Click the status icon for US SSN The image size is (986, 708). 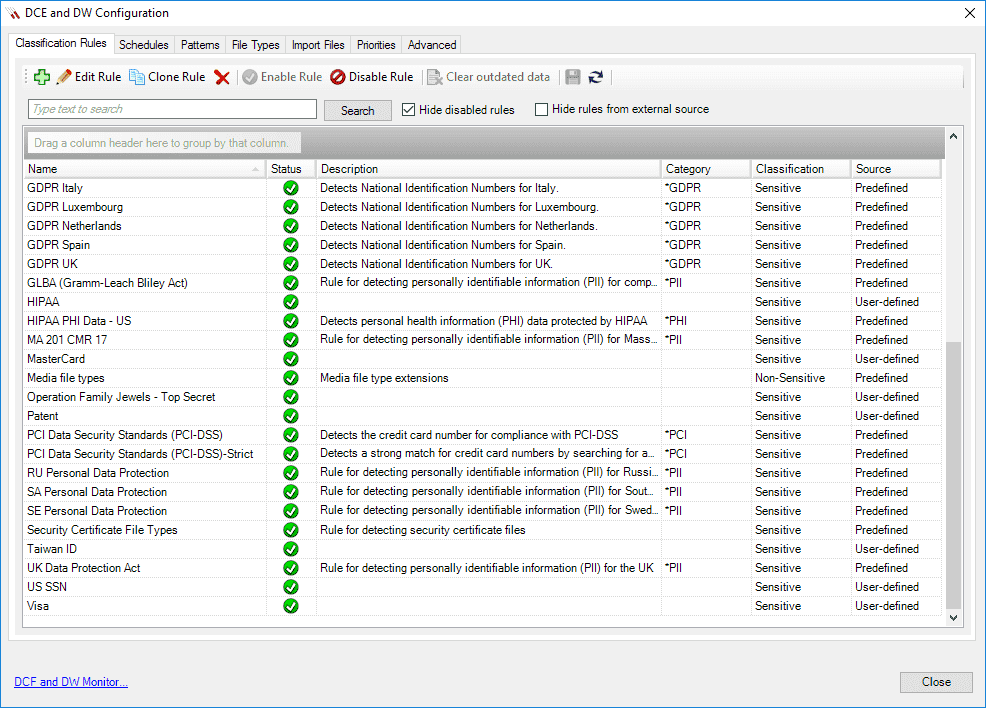(x=291, y=587)
